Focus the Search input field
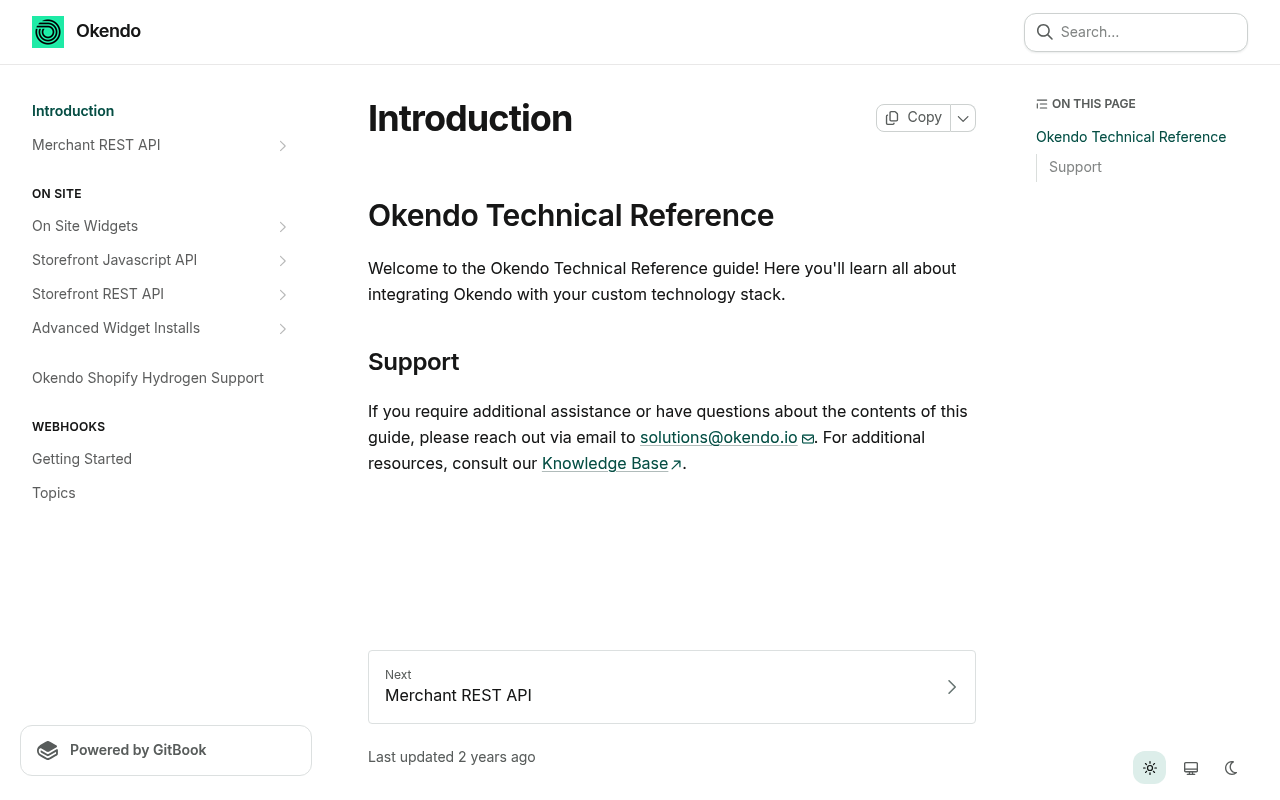Viewport: 1280px width, 800px height. tap(1136, 32)
